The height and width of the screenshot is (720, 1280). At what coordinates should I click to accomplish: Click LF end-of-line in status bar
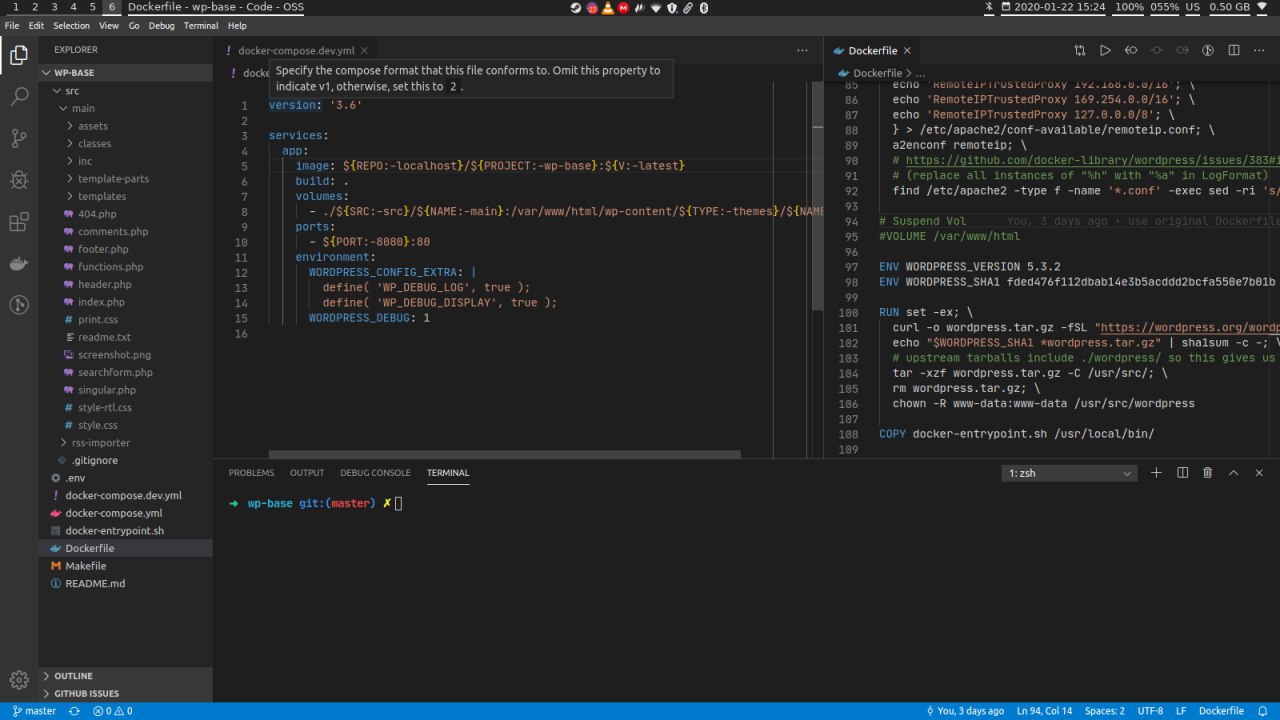(1181, 711)
